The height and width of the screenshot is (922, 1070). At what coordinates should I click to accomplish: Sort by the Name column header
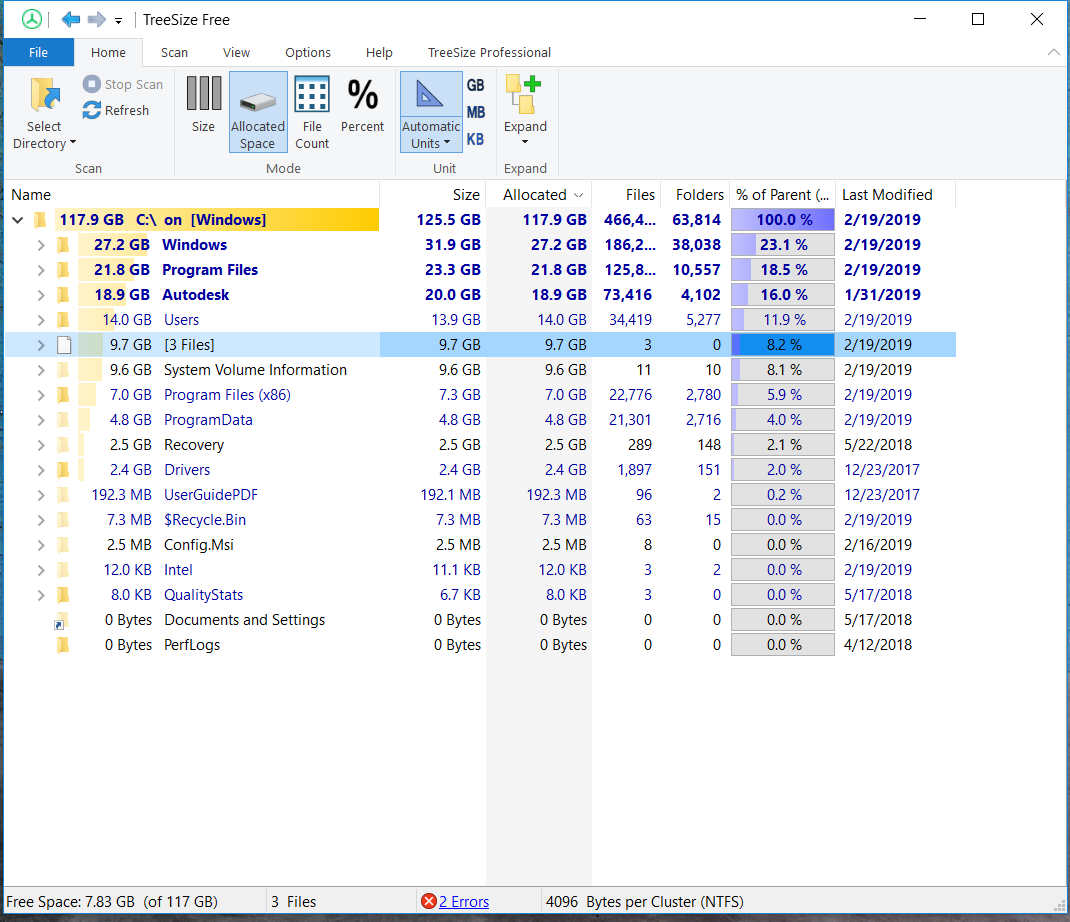pos(192,195)
